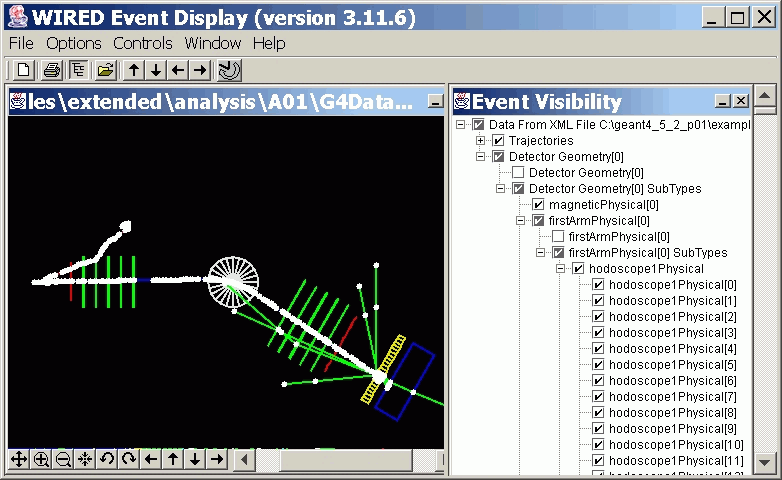
Task: Click the G4Data view window icon
Action: point(18,101)
